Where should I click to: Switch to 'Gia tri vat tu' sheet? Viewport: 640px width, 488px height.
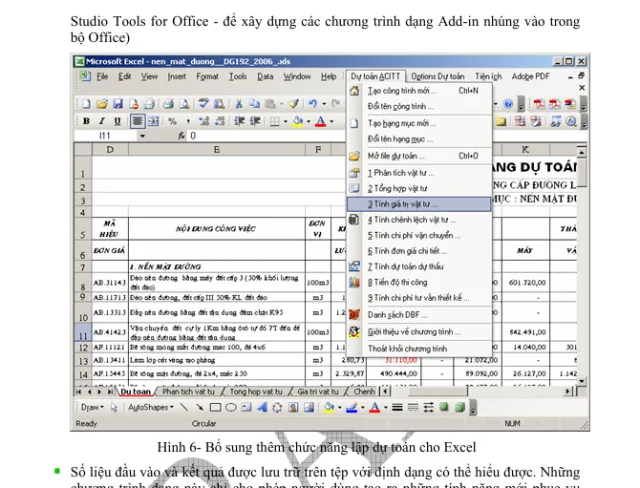pos(318,391)
